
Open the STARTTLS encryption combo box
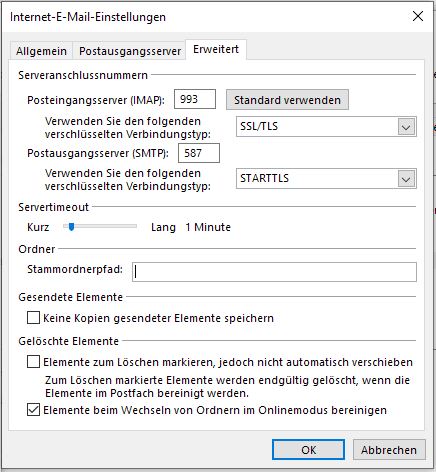(326, 178)
